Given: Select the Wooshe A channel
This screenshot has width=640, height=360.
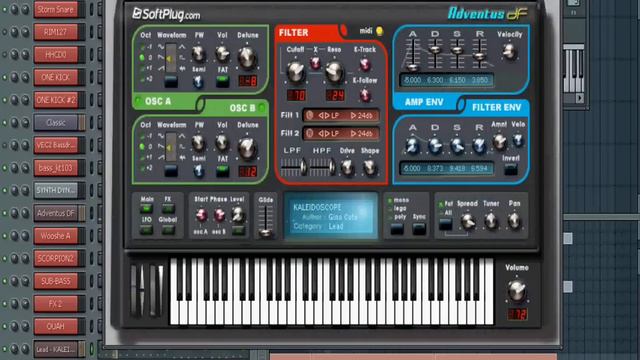Looking at the screenshot, I should [x=56, y=236].
